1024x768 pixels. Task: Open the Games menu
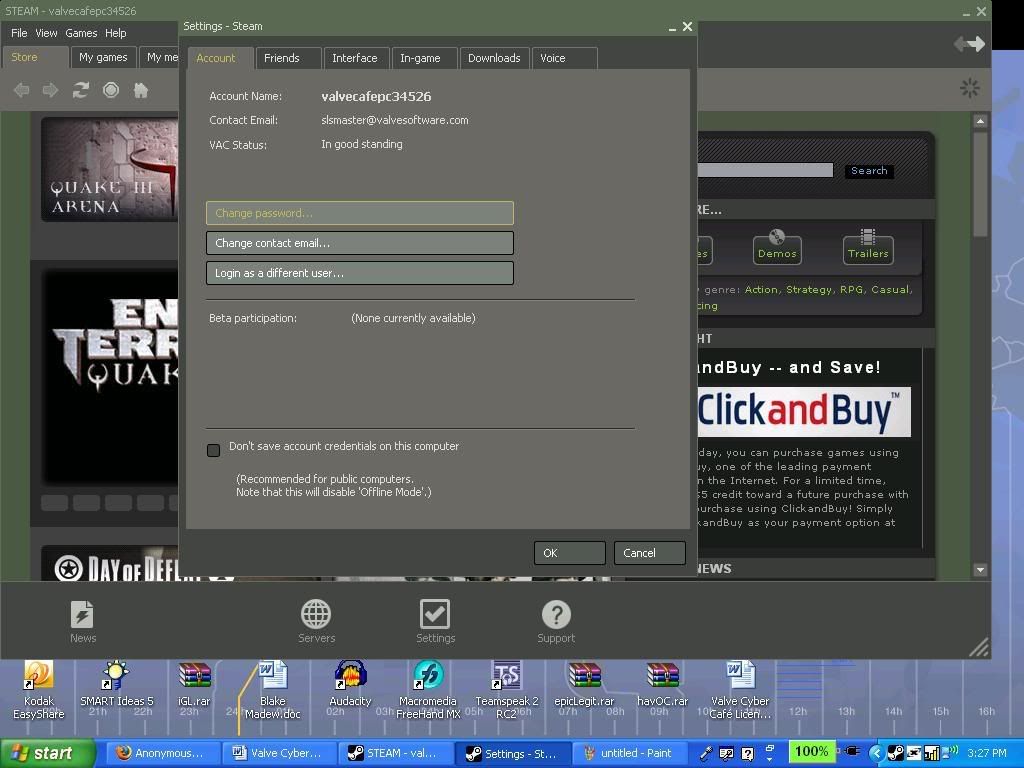tap(81, 33)
